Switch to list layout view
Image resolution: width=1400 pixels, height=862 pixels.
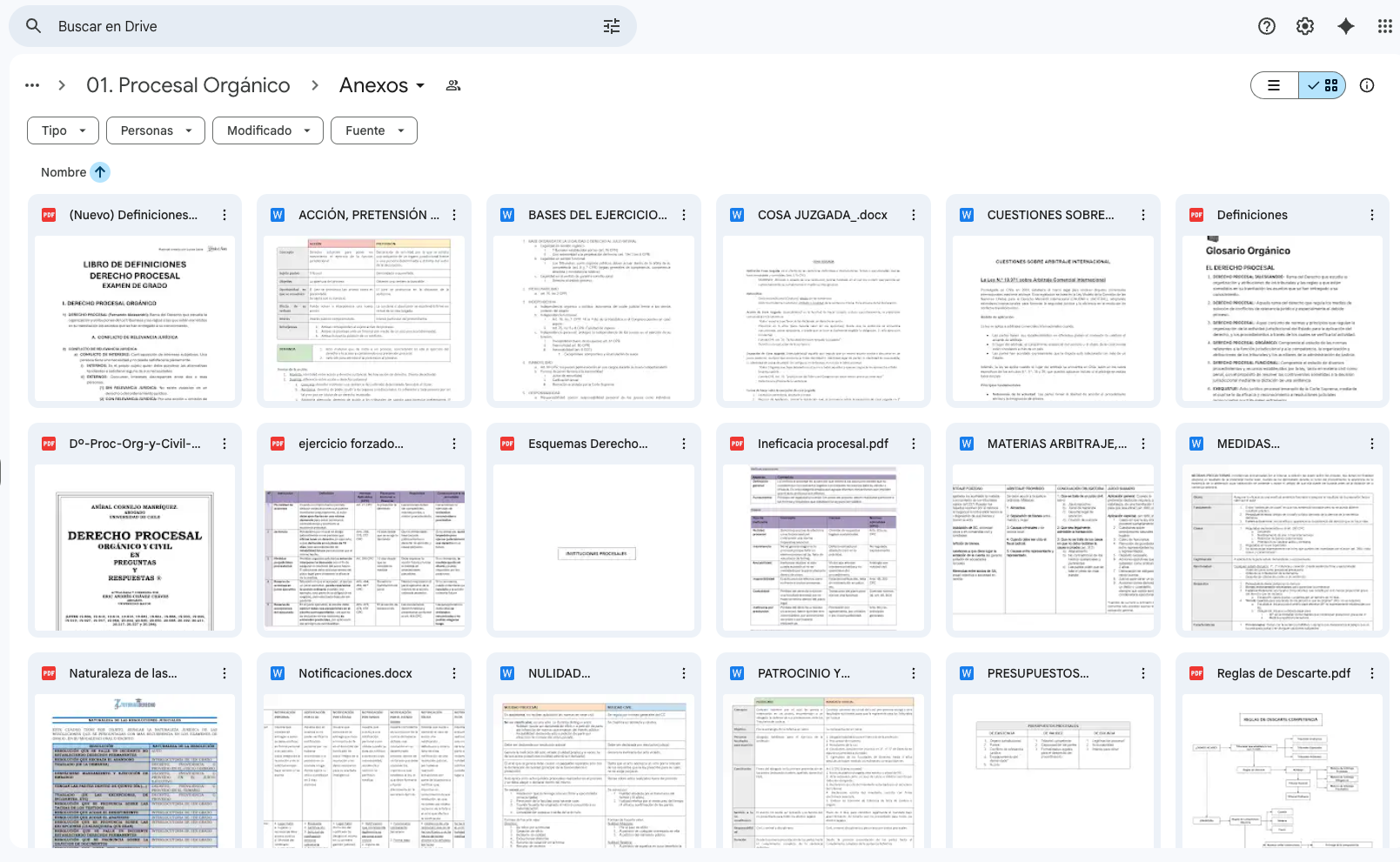pos(1274,85)
